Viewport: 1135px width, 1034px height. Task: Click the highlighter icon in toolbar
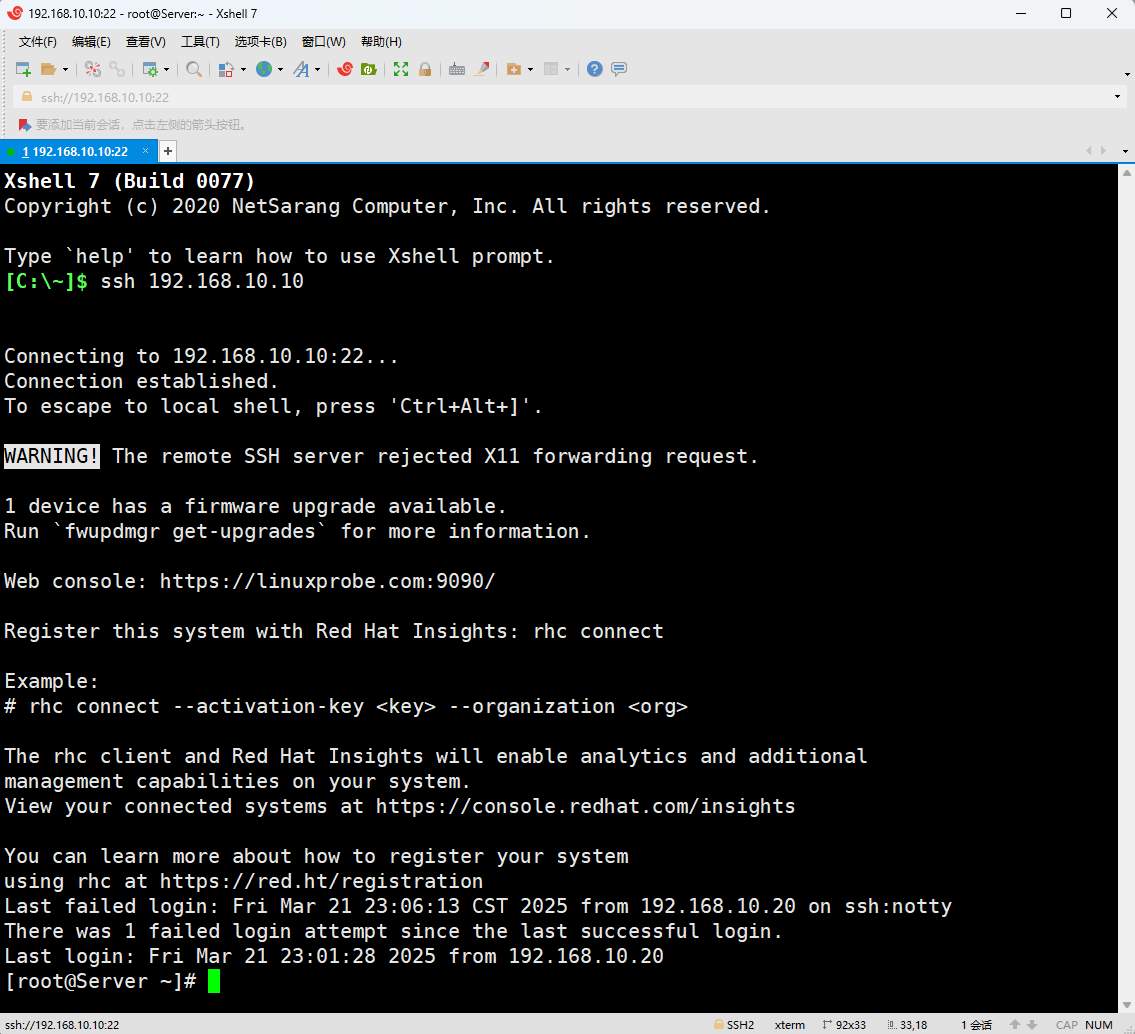point(482,69)
